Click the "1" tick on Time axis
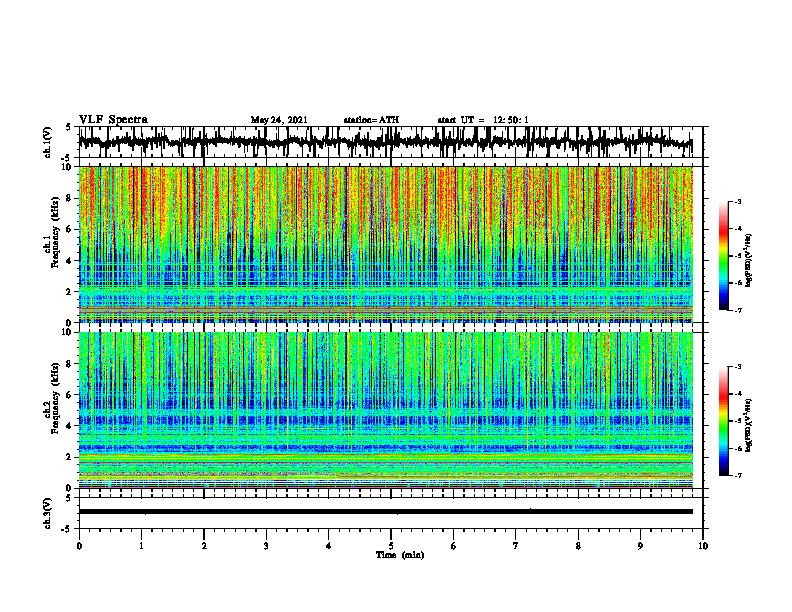The height and width of the screenshot is (612, 792). coord(141,546)
